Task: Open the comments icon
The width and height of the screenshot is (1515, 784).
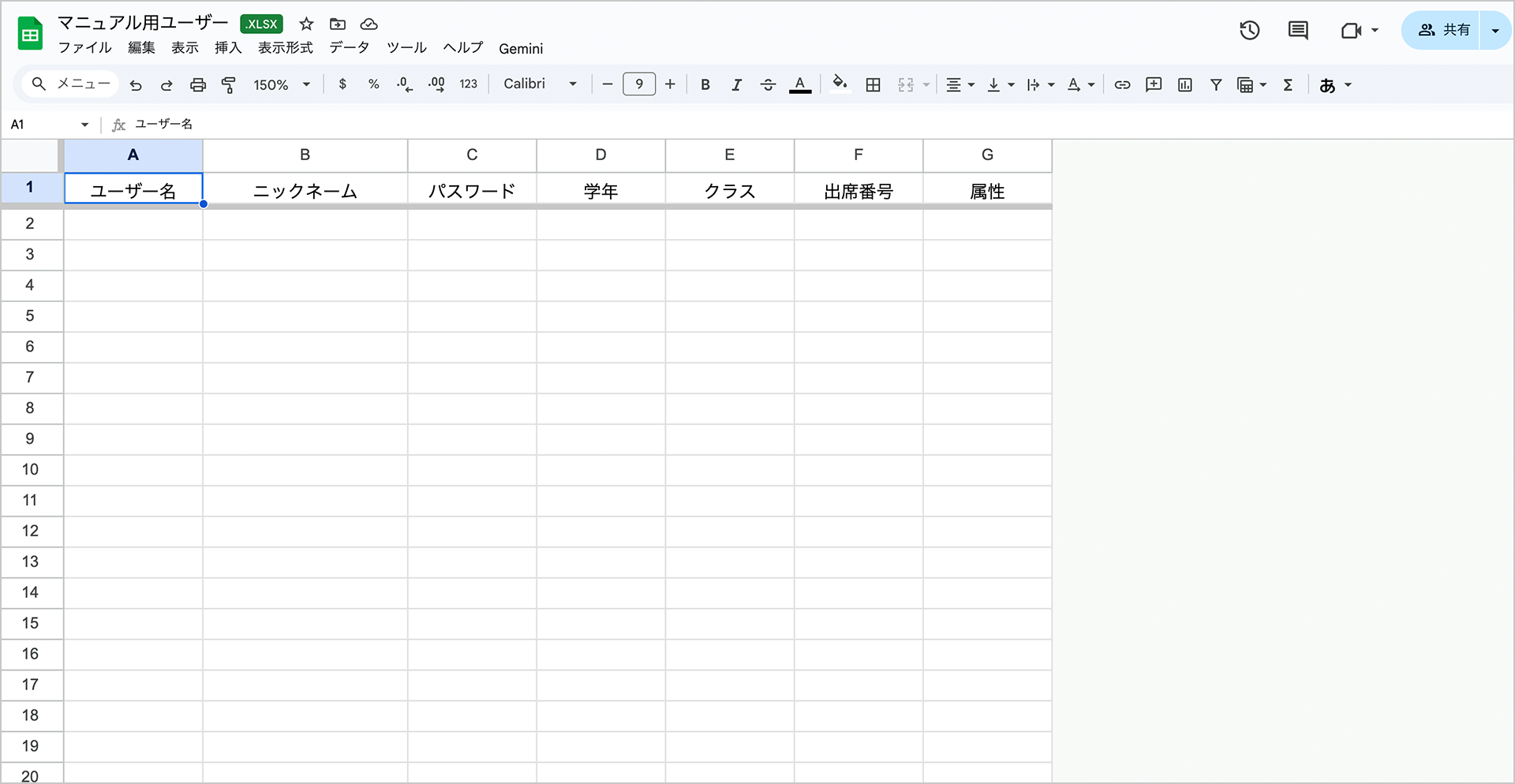Action: coord(1298,31)
